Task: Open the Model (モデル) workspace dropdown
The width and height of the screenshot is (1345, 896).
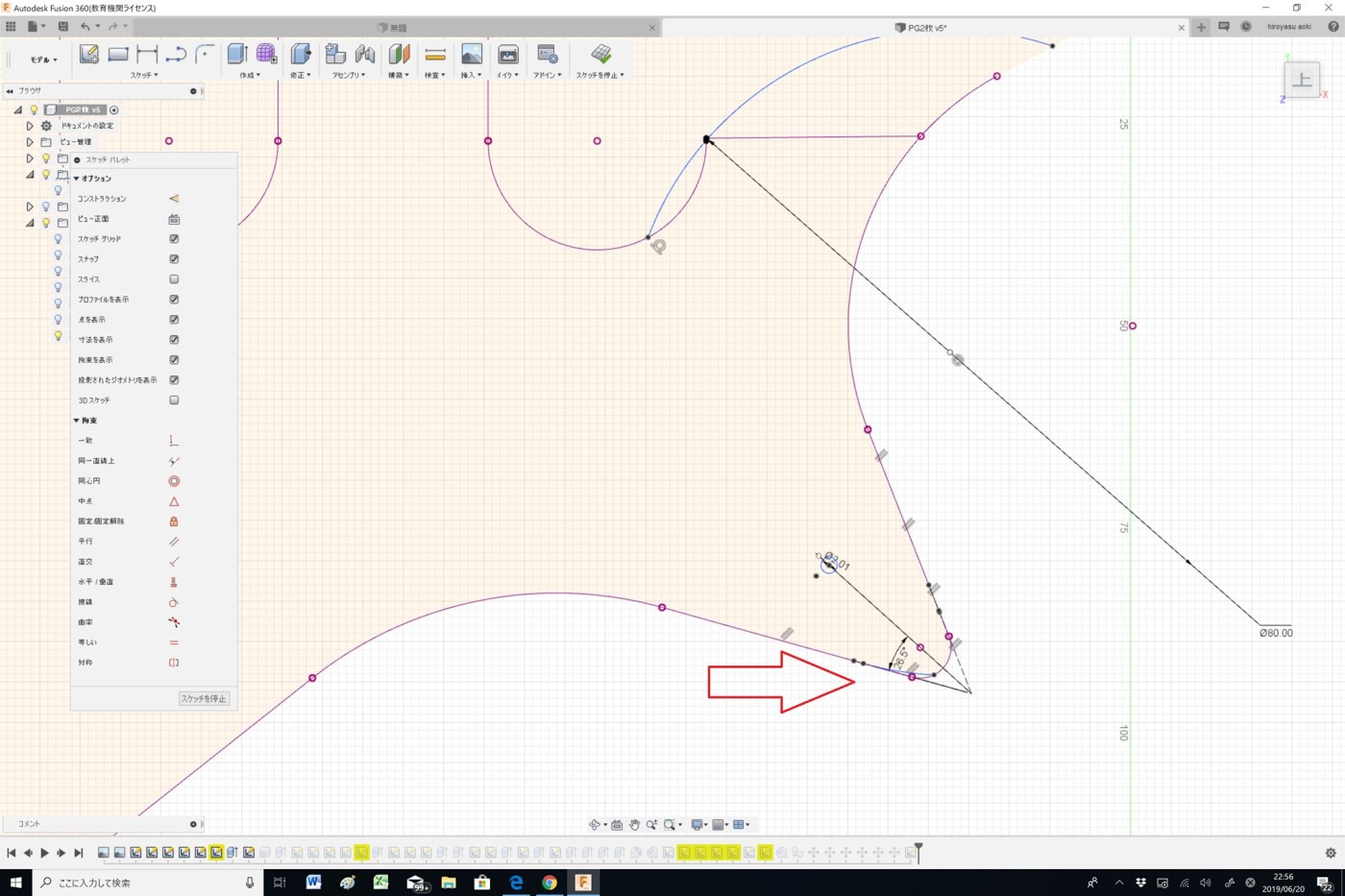Action: 43,60
